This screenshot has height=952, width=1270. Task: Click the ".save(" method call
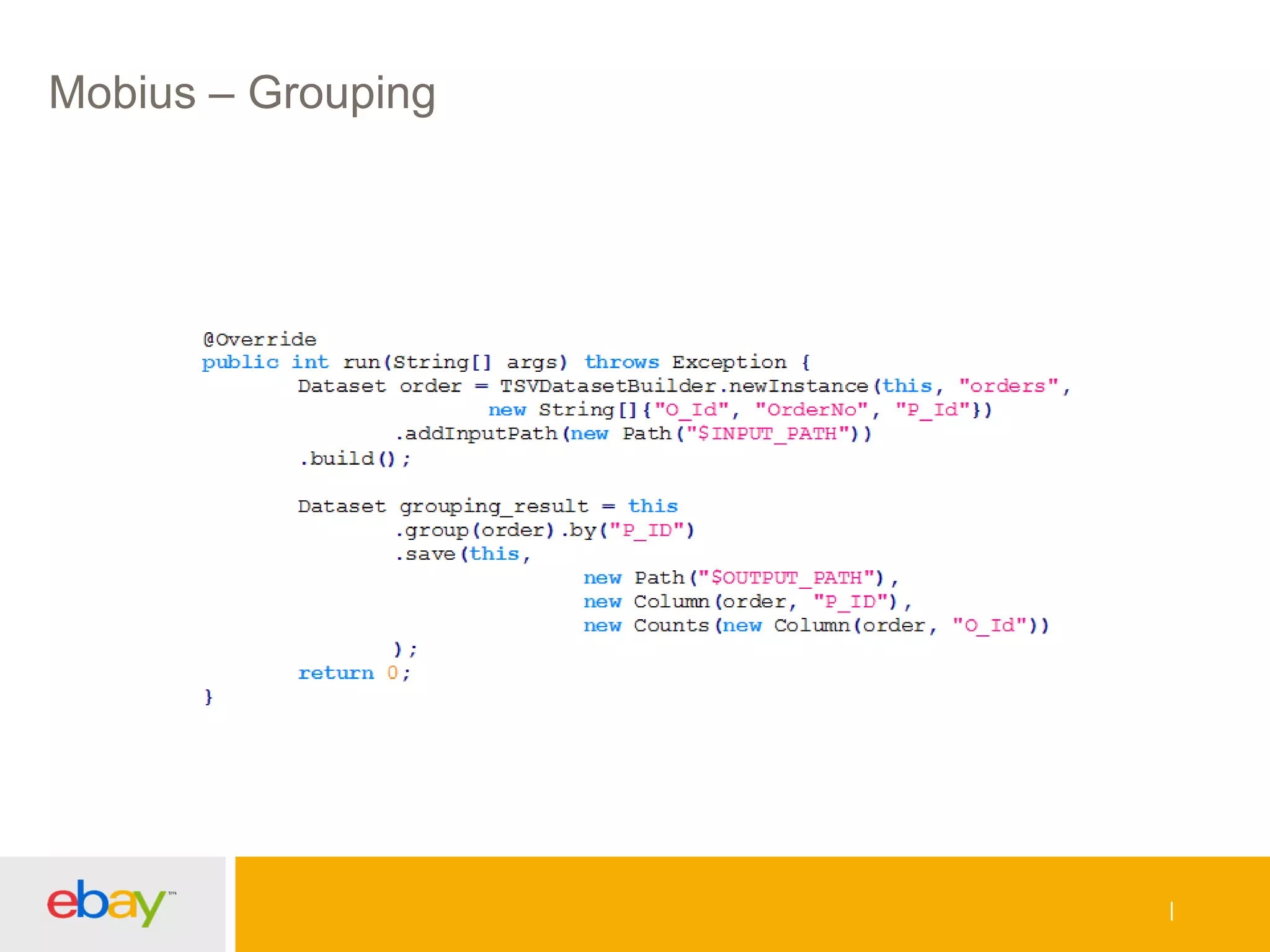pyautogui.click(x=431, y=554)
